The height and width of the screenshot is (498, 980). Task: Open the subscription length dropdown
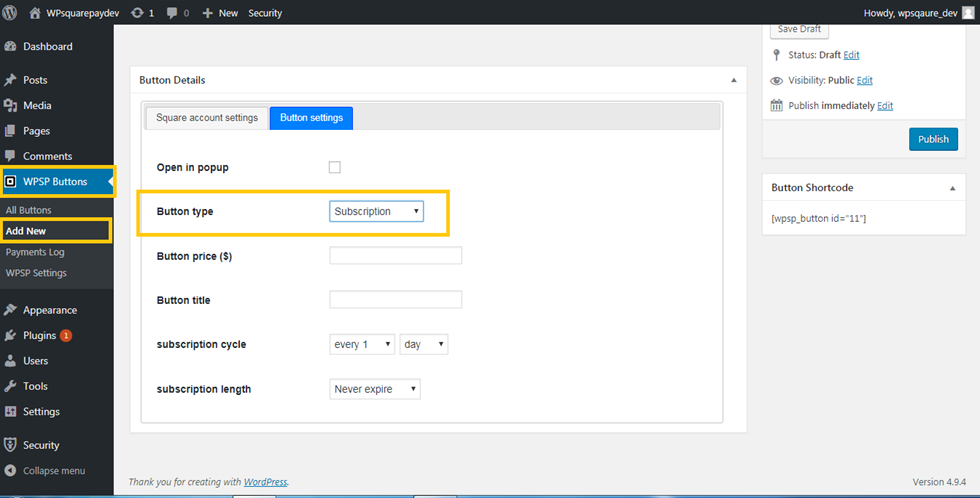(x=375, y=389)
